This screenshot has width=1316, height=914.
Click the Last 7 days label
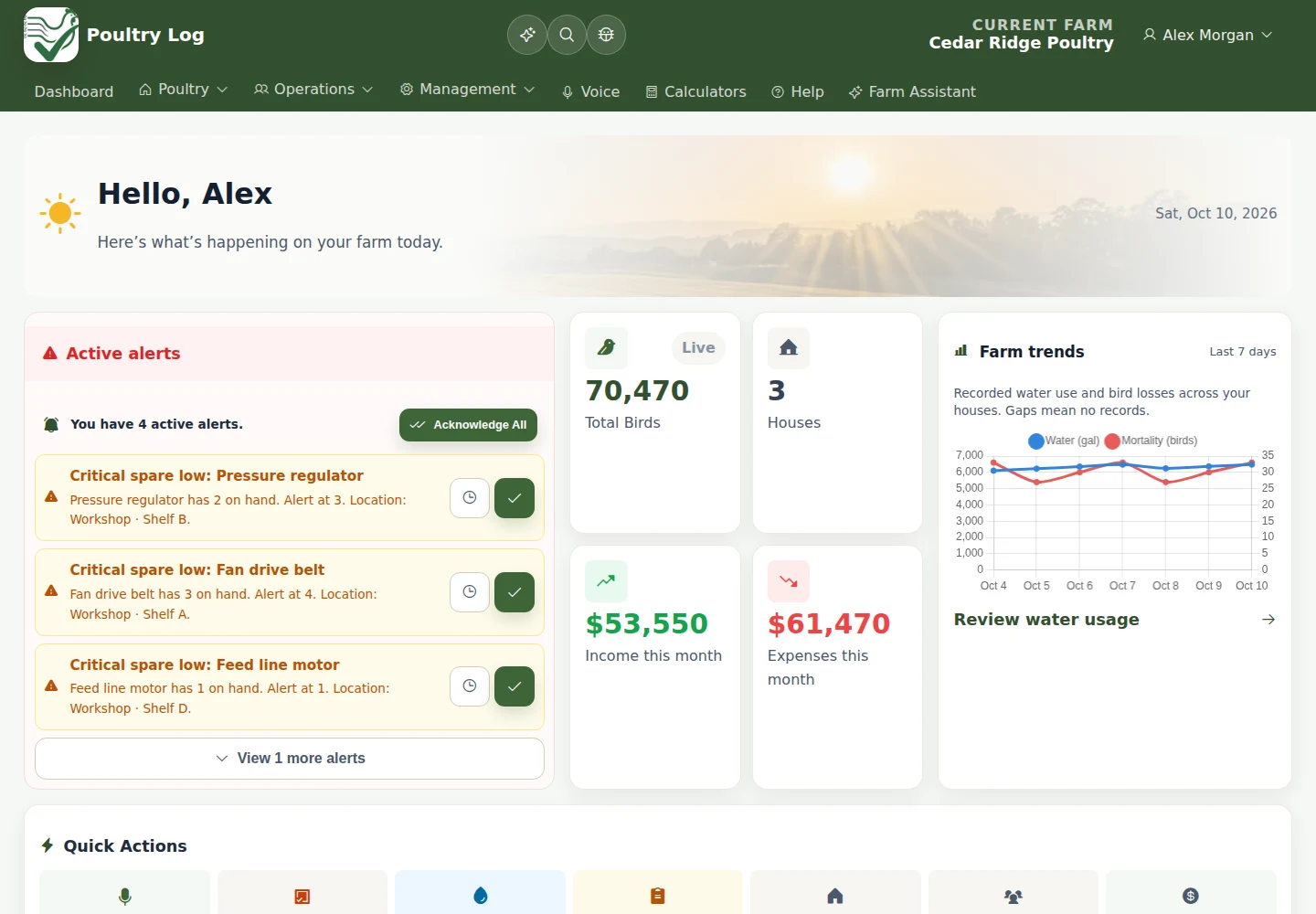pos(1243,352)
